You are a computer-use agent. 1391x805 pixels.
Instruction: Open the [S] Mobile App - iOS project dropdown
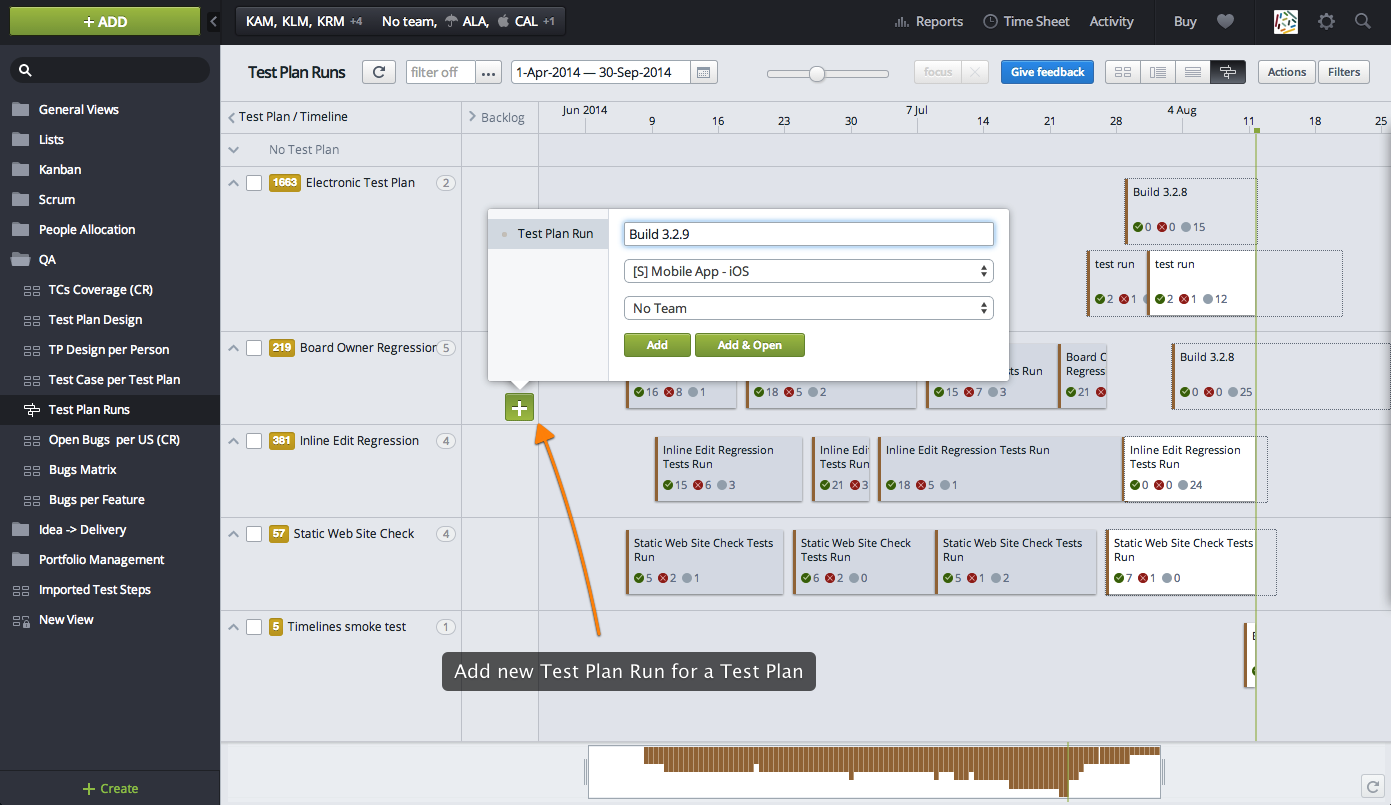pyautogui.click(x=808, y=270)
